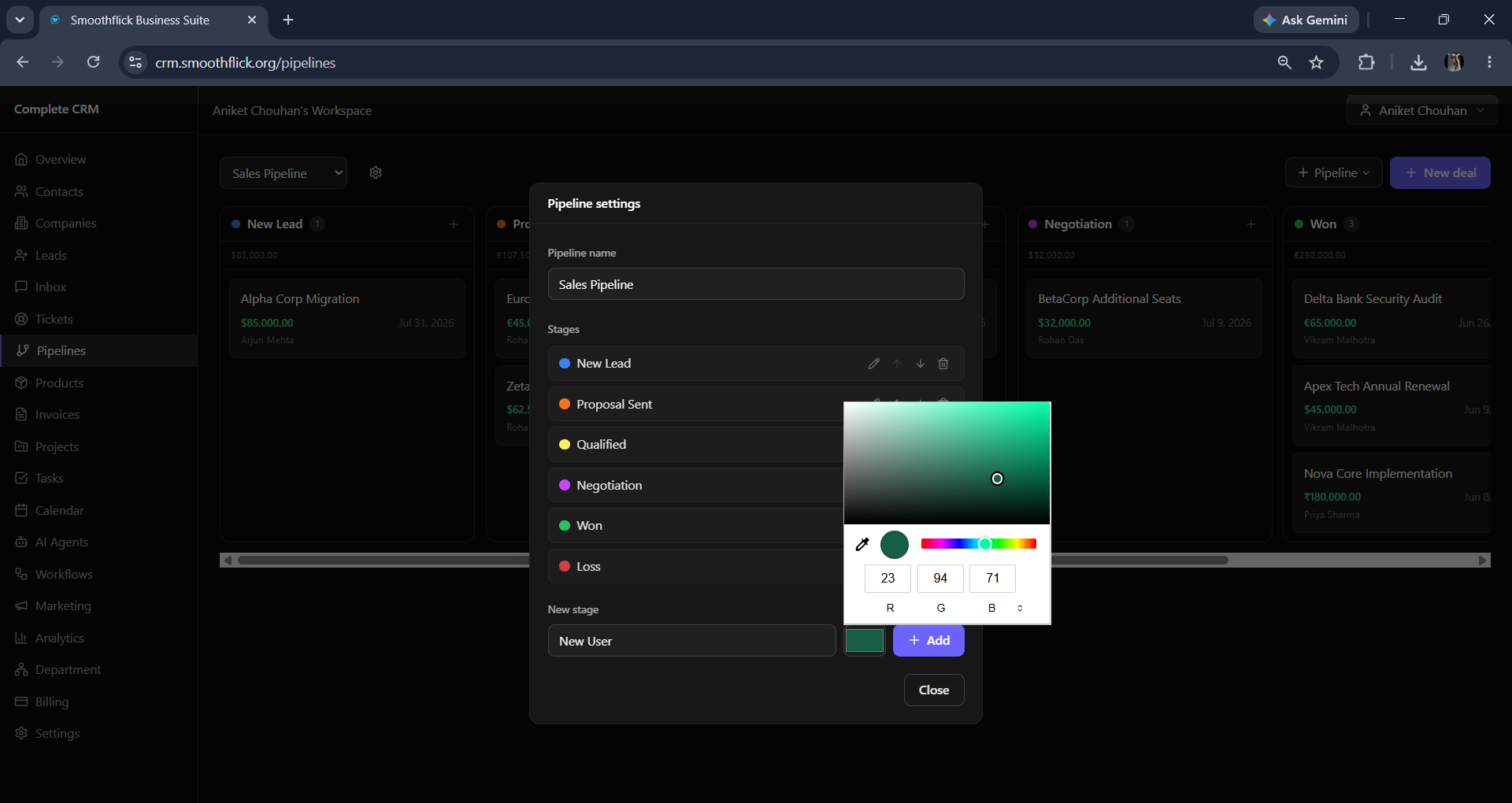Create a New deal
Image resolution: width=1512 pixels, height=803 pixels.
[x=1440, y=172]
